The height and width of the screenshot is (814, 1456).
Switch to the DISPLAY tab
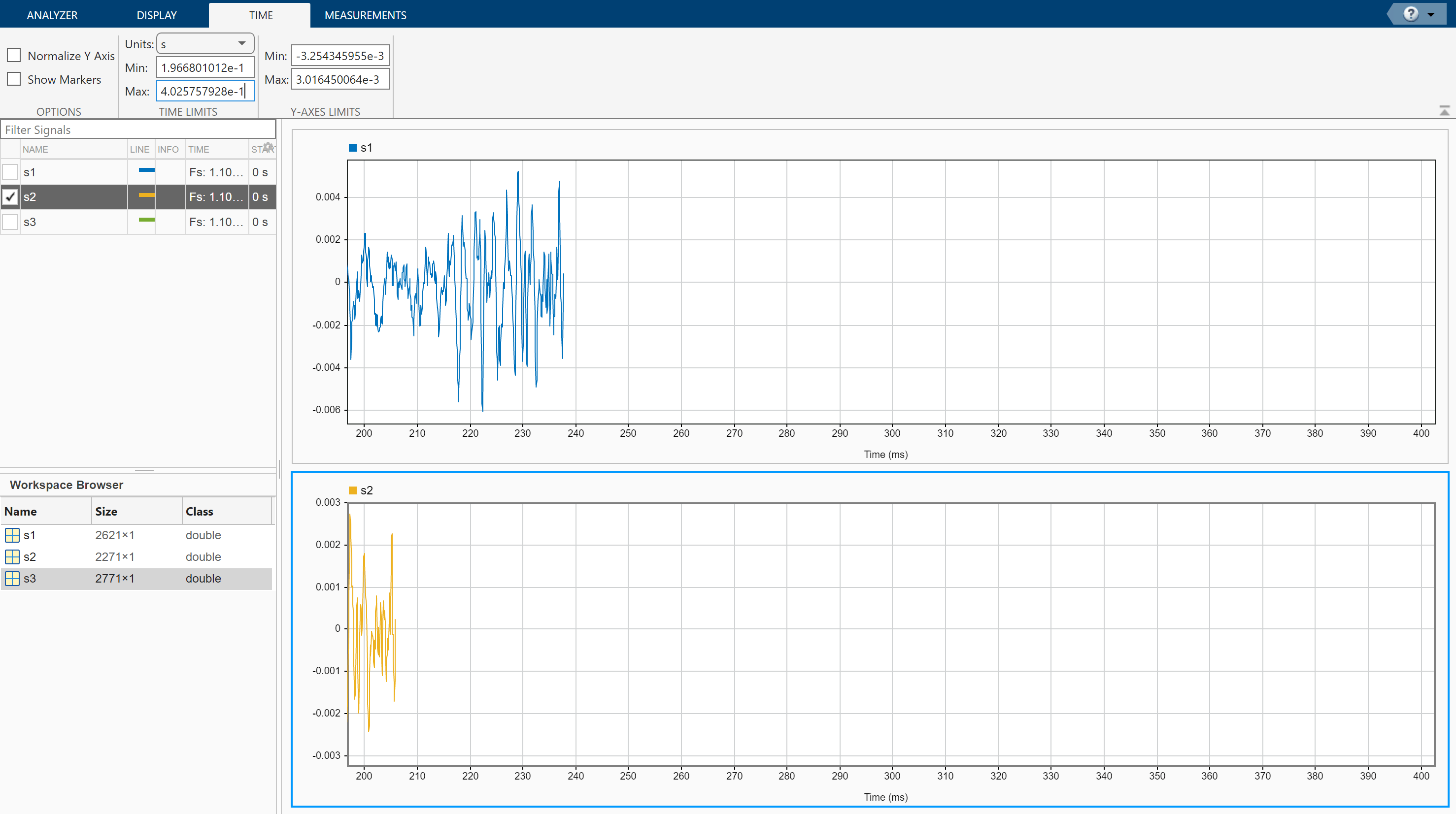(x=157, y=15)
